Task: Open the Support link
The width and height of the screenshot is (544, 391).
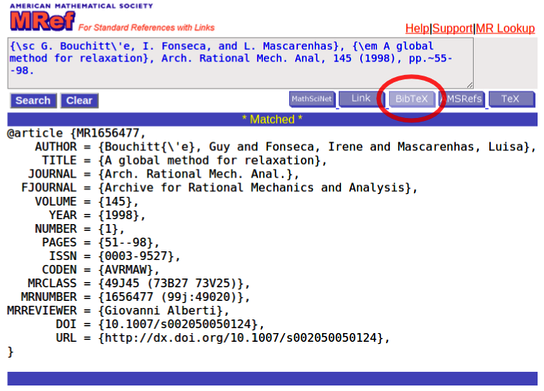Action: pyautogui.click(x=452, y=28)
